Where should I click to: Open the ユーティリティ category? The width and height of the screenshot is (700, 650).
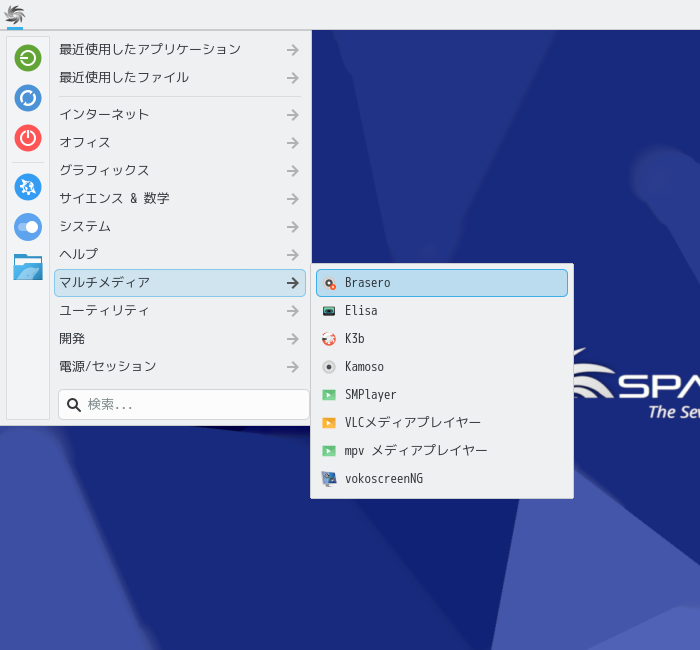pos(180,311)
